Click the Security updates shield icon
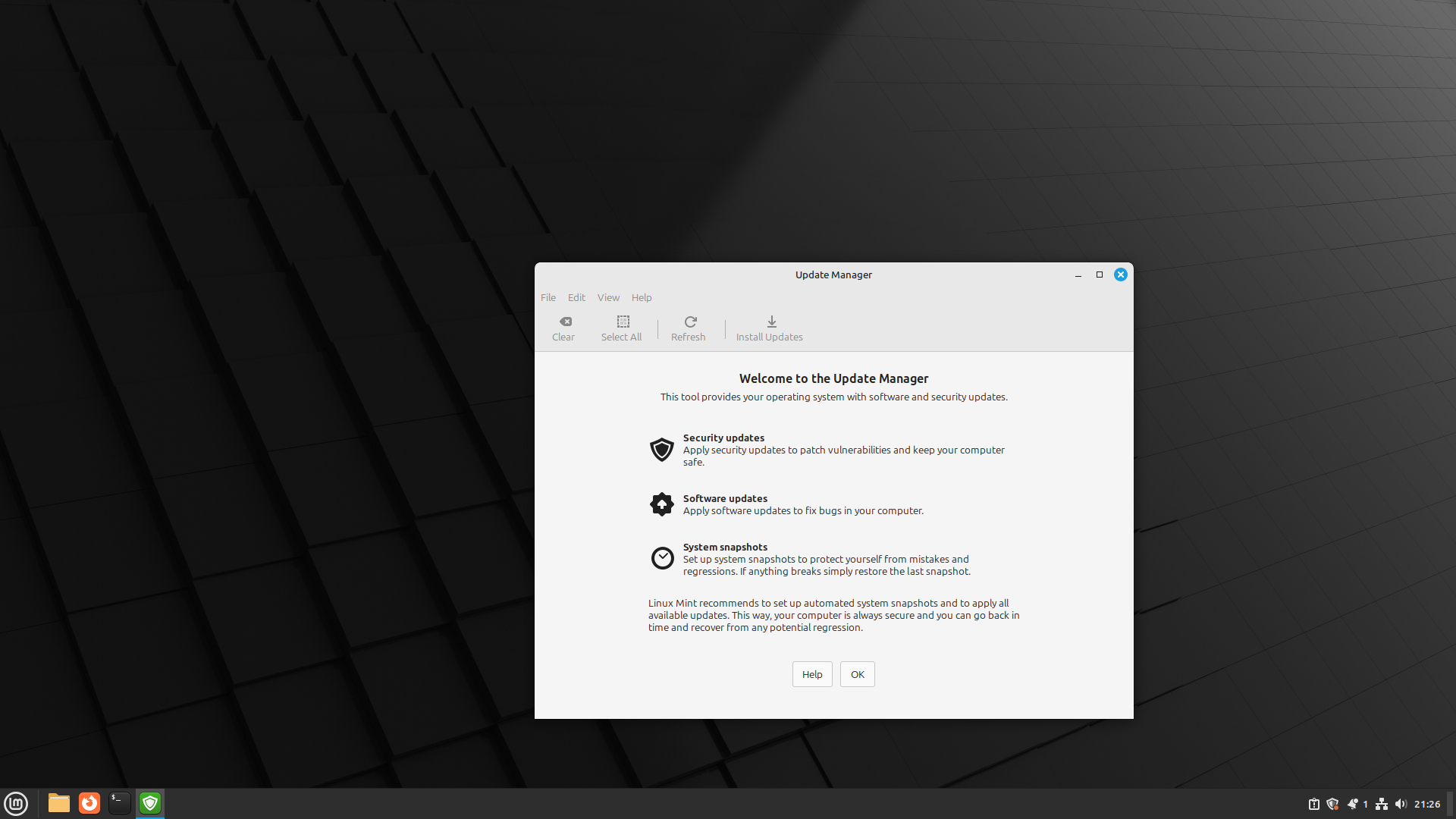 click(662, 449)
